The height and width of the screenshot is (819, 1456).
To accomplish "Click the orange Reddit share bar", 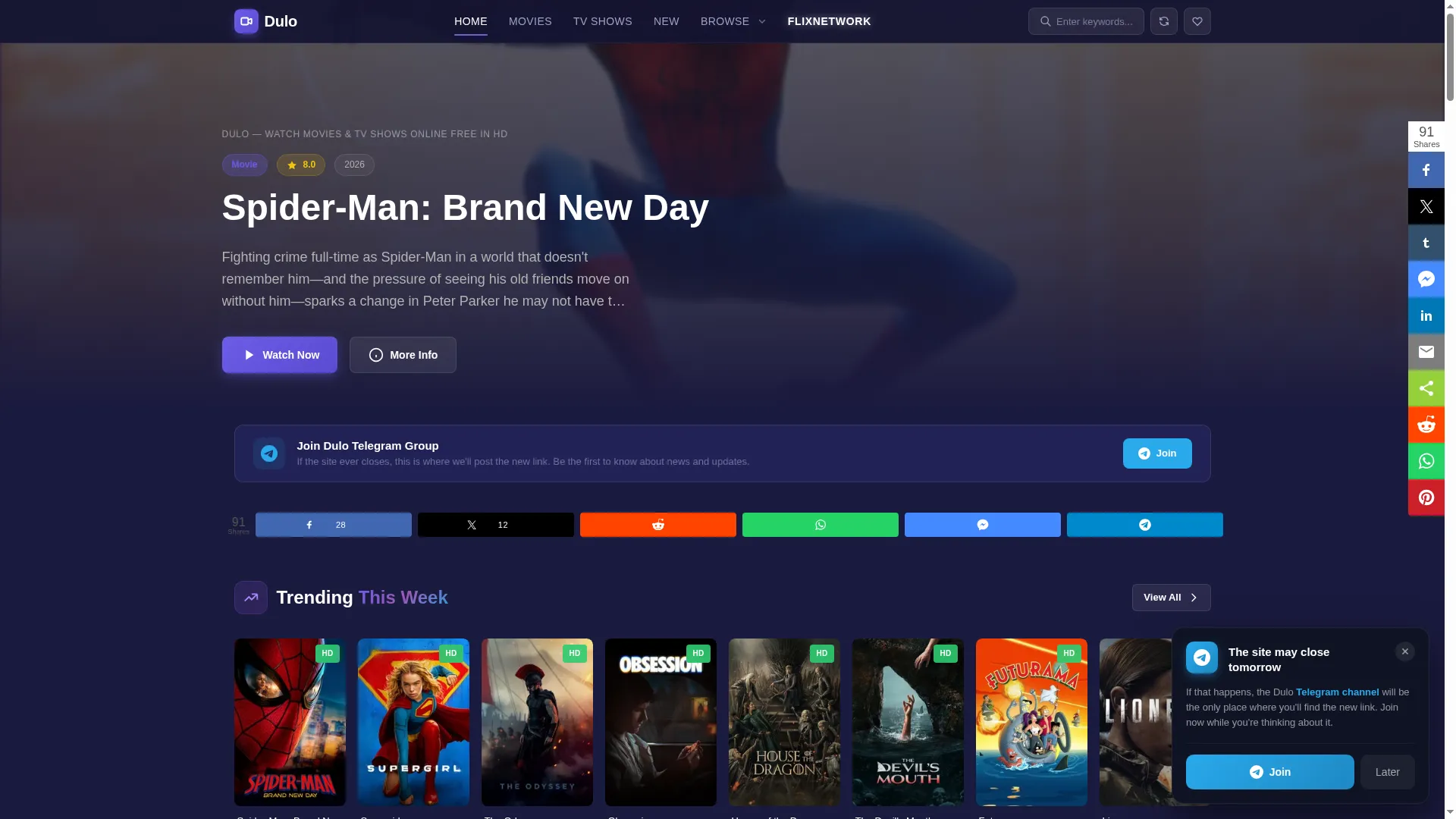I will [658, 525].
